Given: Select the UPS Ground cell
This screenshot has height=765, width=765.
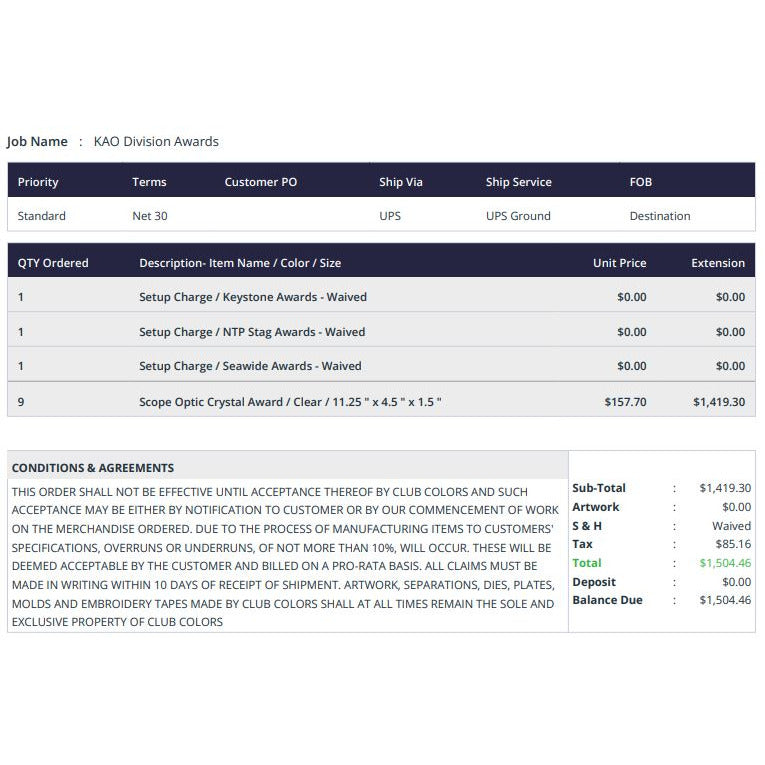Looking at the screenshot, I should [x=518, y=216].
